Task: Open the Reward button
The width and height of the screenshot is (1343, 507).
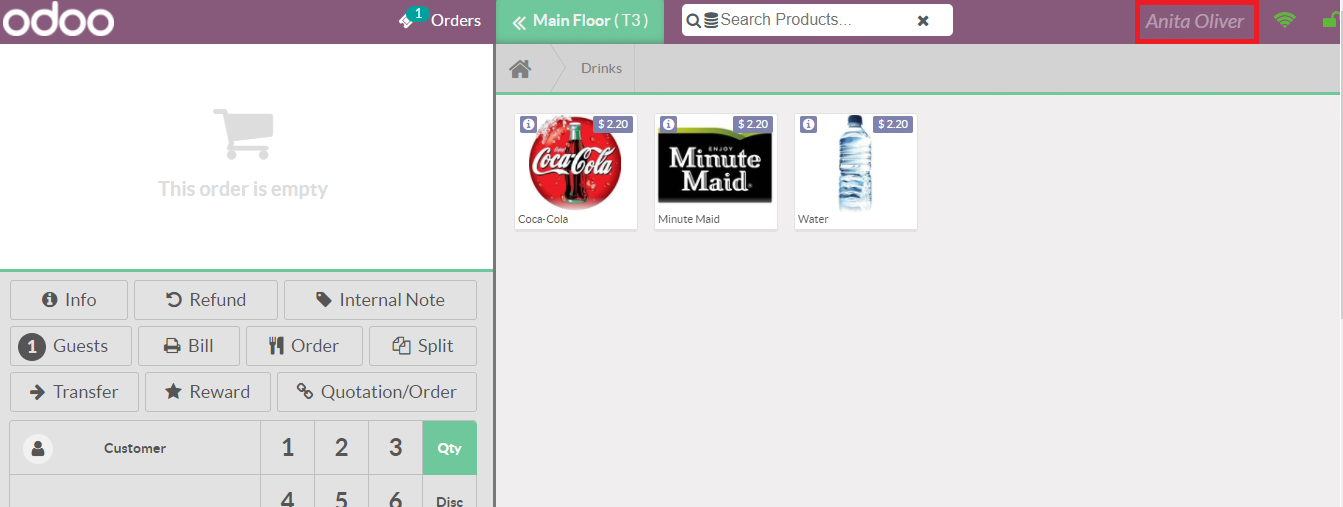Action: click(208, 392)
